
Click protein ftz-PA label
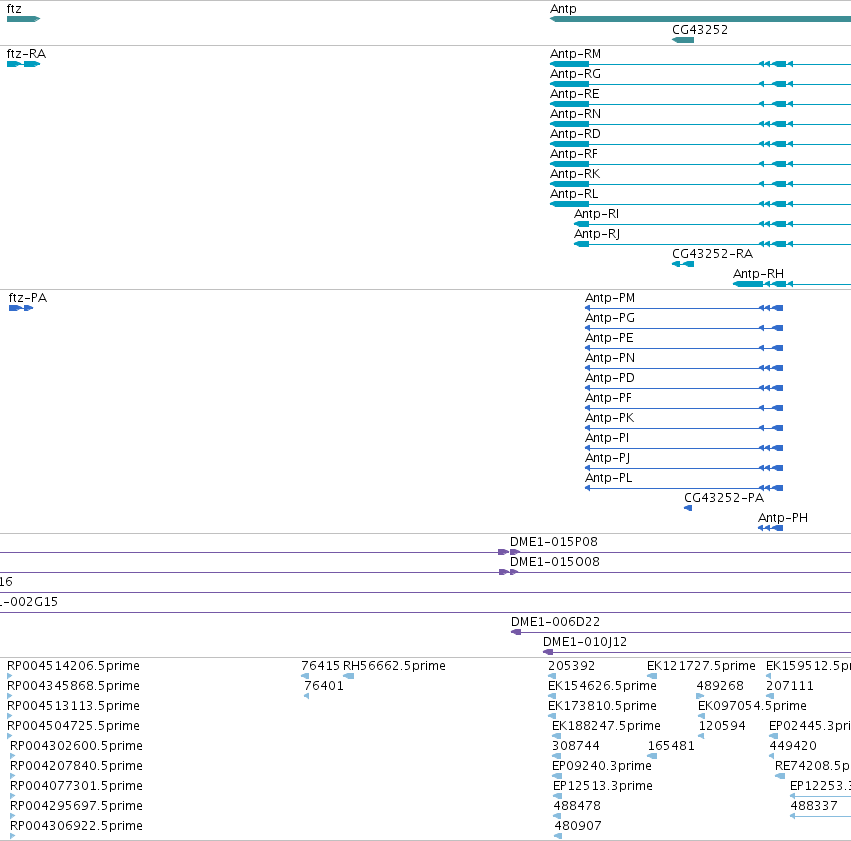(x=28, y=298)
